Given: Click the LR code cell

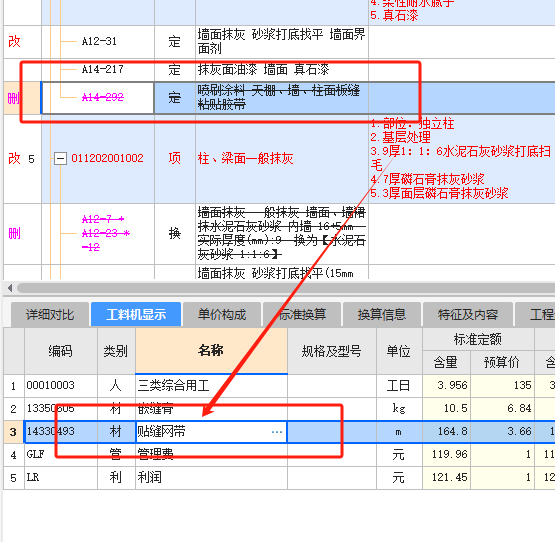Looking at the screenshot, I should point(61,478).
